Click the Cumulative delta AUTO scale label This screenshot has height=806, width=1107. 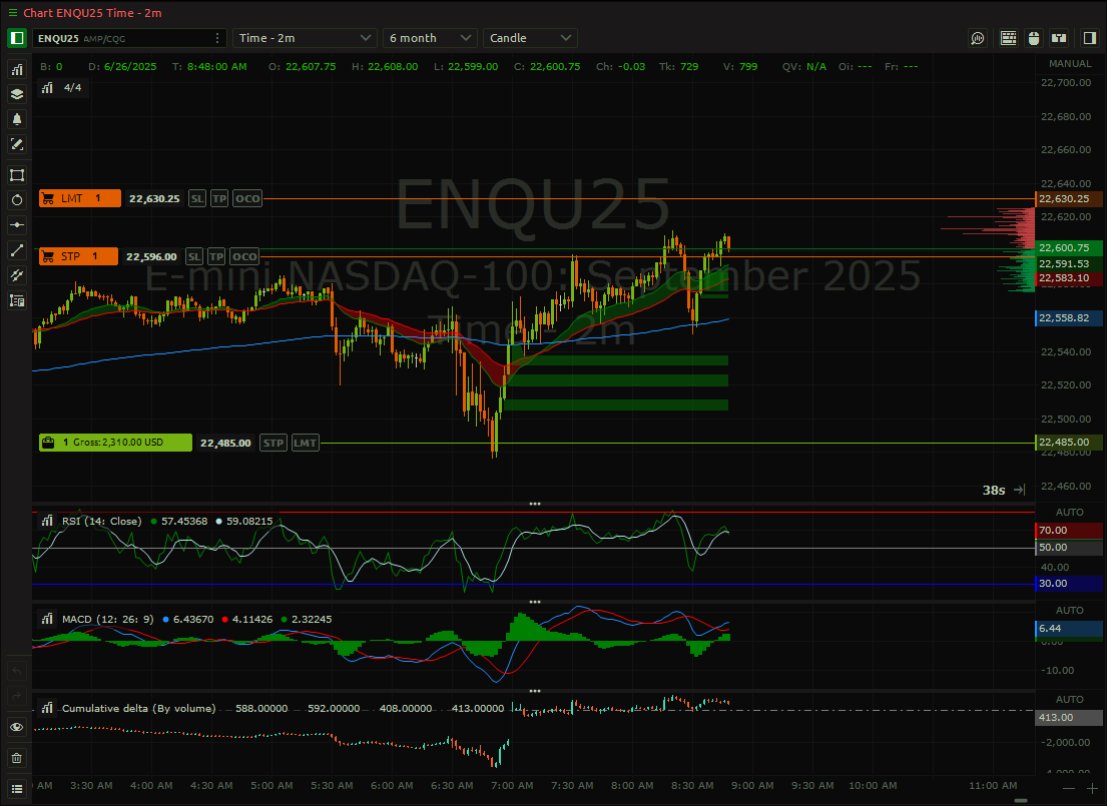[1070, 699]
